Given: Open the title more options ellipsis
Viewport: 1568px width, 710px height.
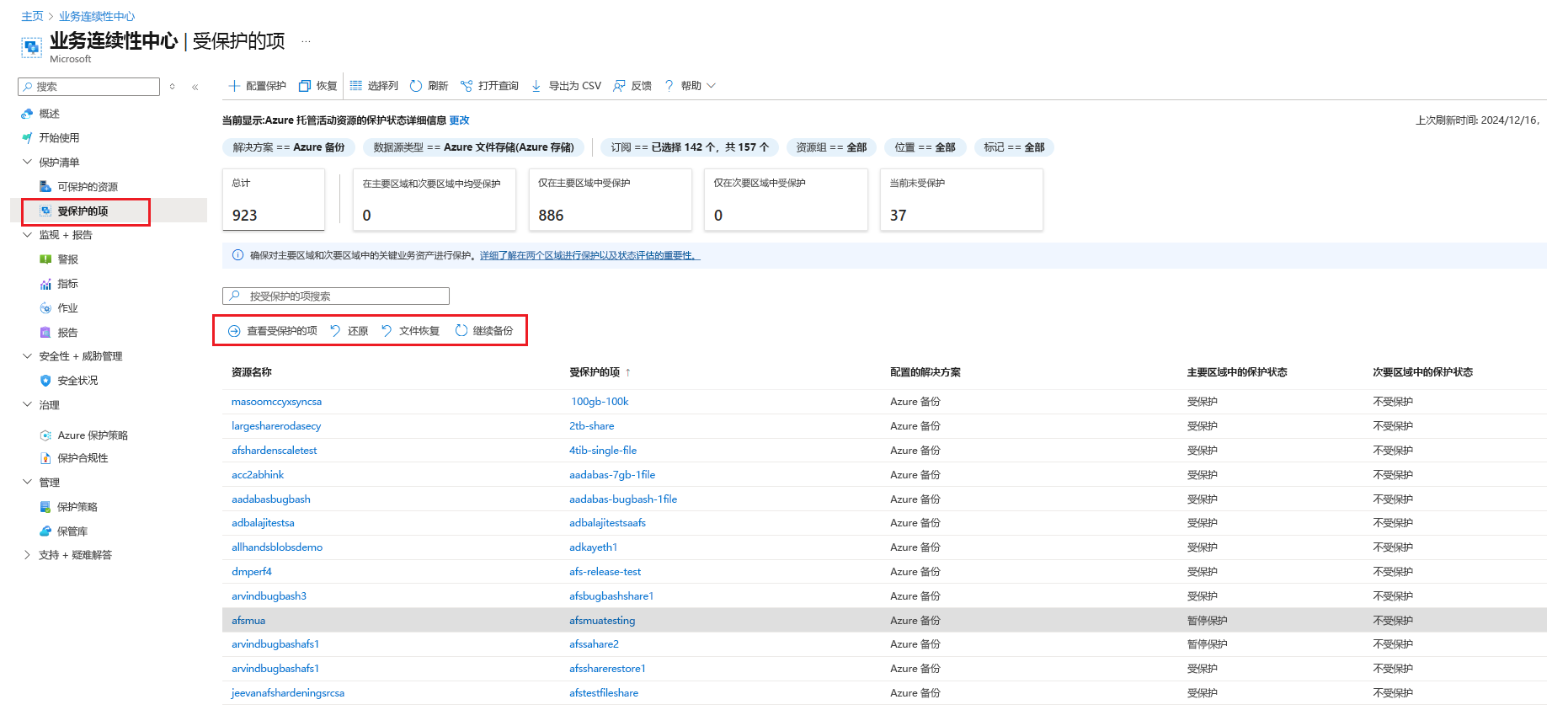Looking at the screenshot, I should point(306,41).
